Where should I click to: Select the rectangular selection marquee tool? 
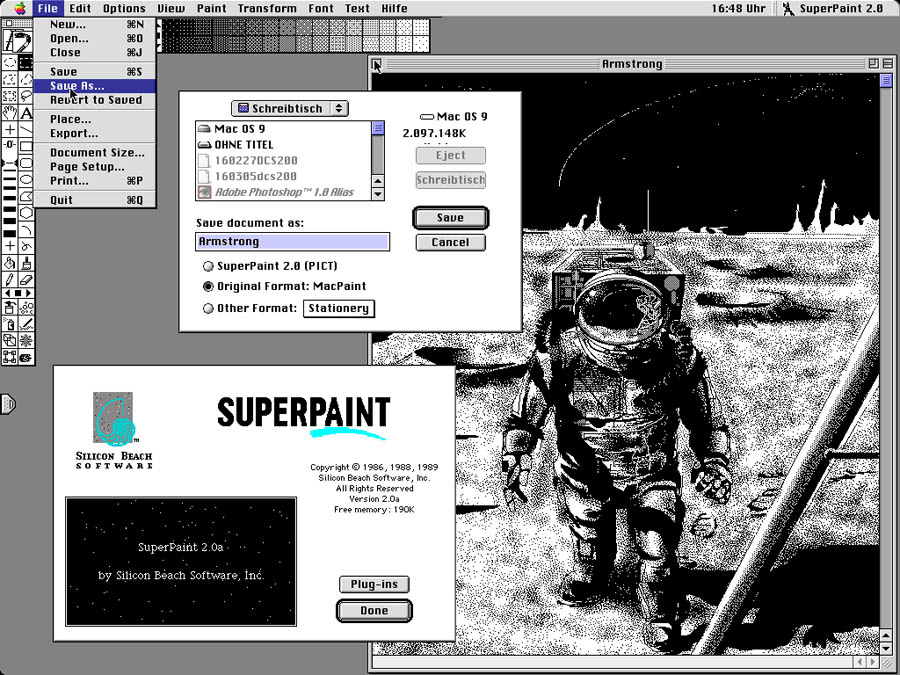26,62
